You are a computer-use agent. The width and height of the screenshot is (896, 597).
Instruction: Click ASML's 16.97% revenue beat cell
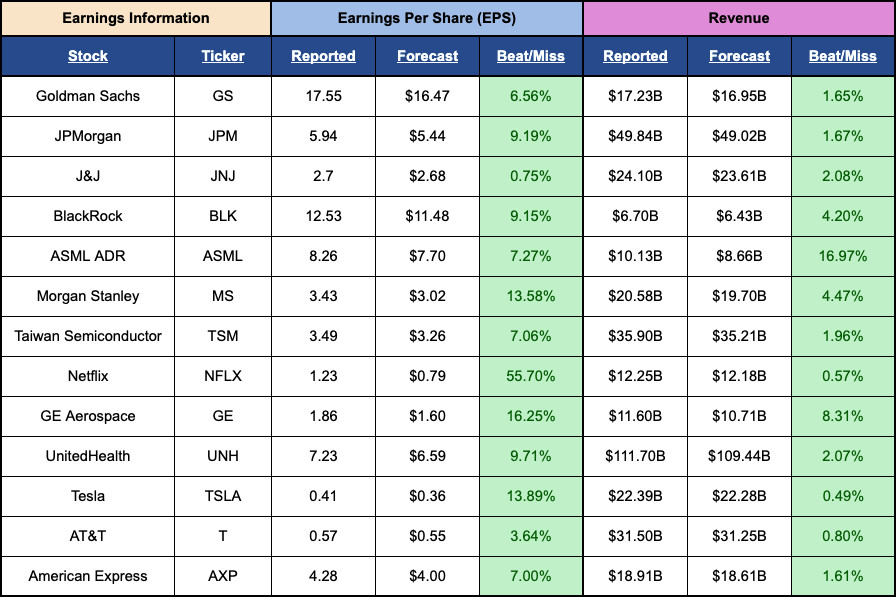(843, 256)
